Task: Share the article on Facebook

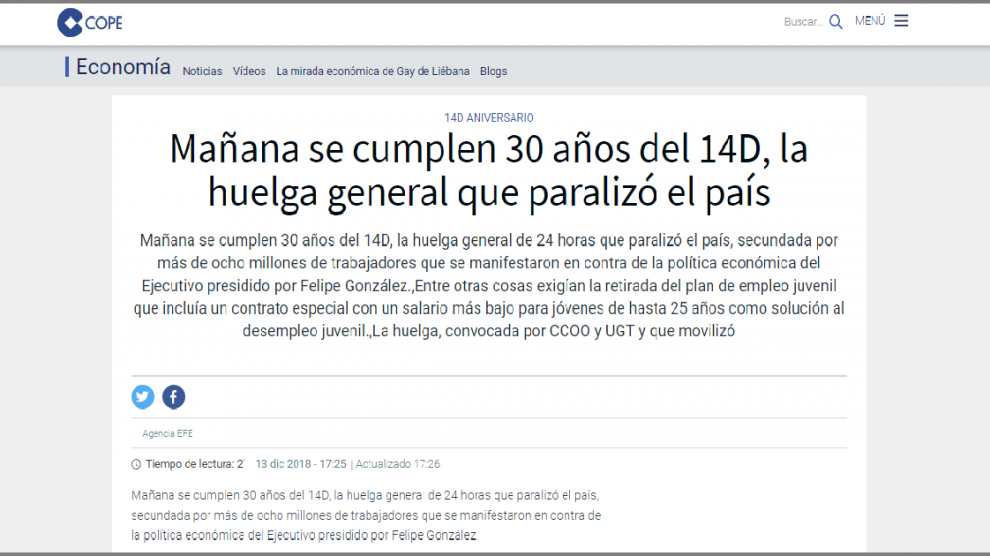Action: click(174, 397)
